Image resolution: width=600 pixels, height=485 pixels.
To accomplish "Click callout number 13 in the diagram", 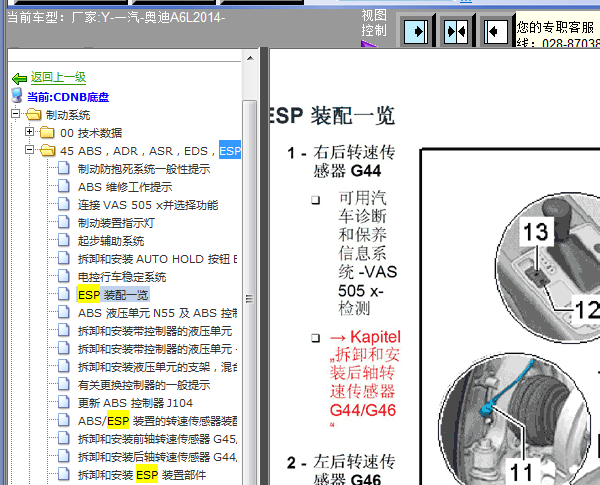I will pos(536,232).
